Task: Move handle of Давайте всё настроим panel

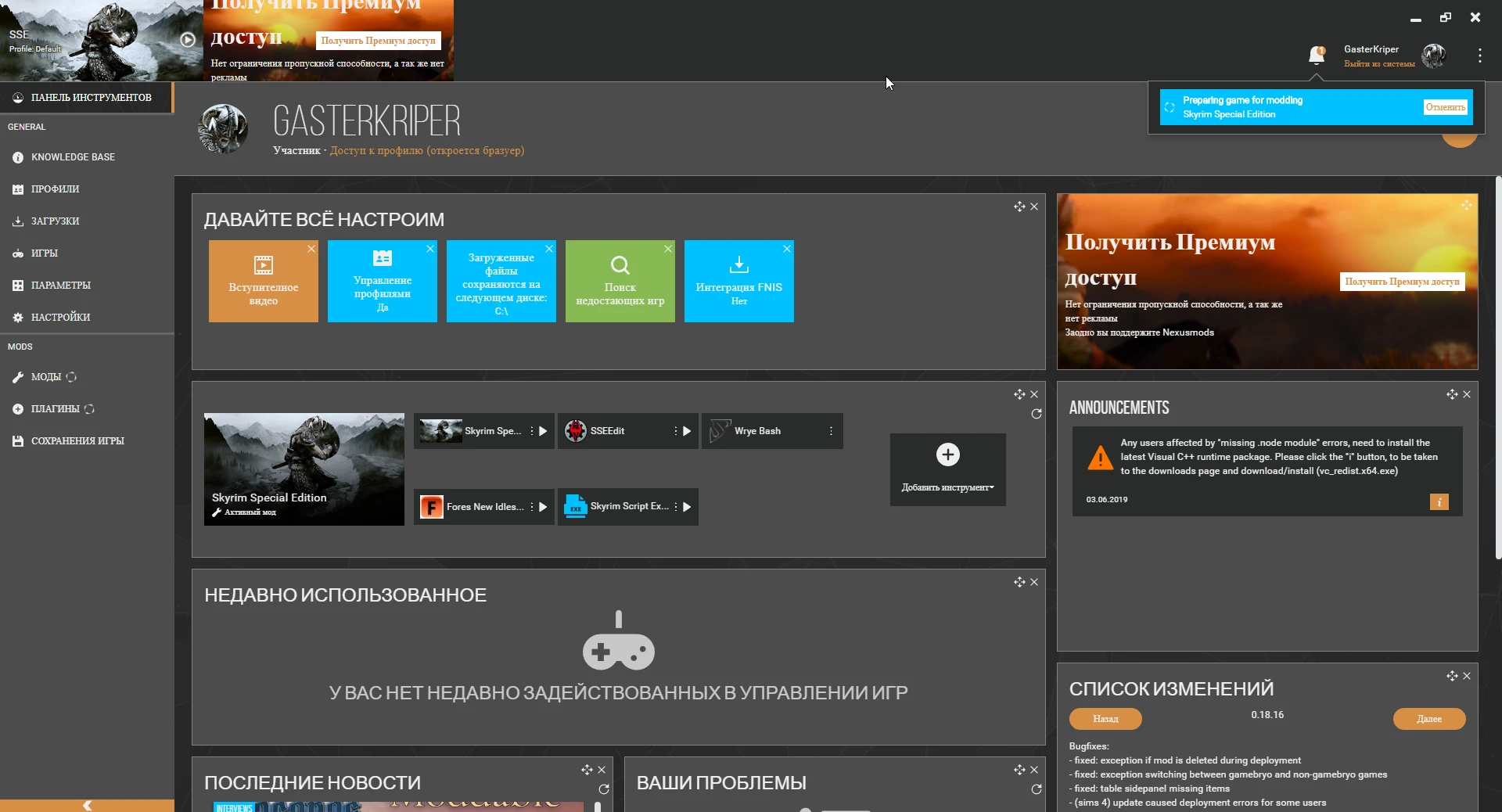Action: coord(1019,207)
